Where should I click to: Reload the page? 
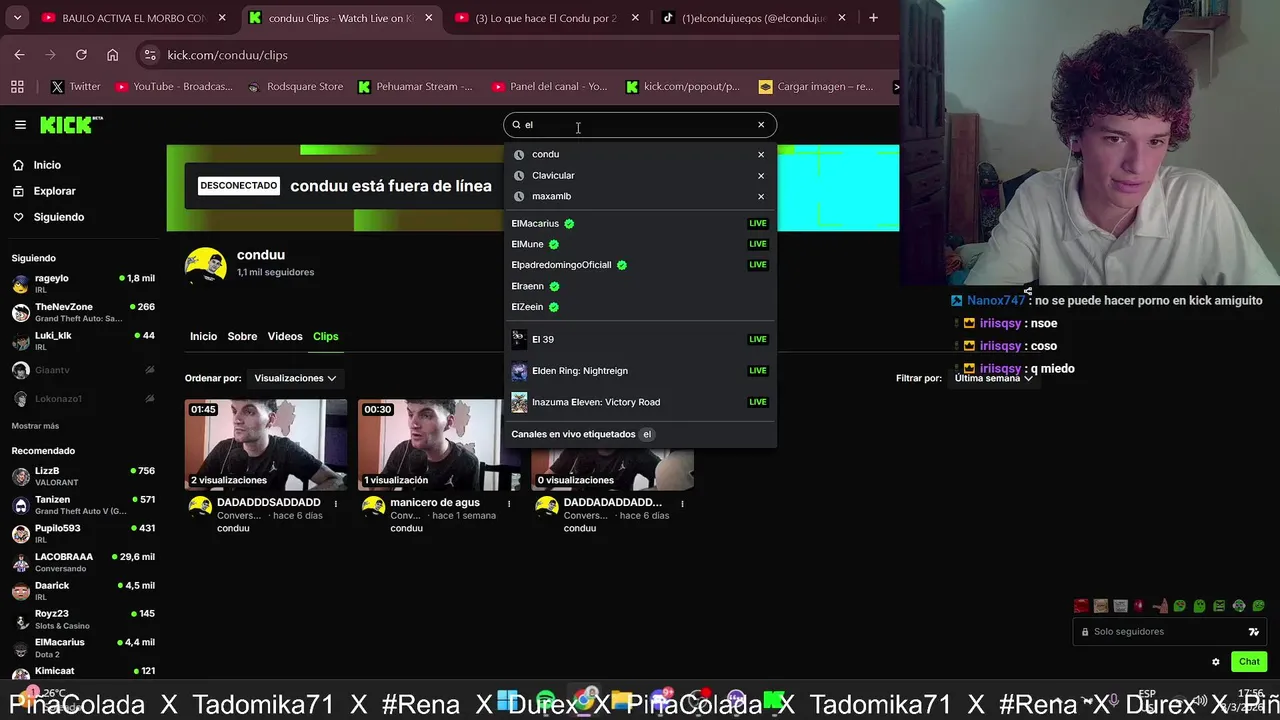(x=81, y=55)
